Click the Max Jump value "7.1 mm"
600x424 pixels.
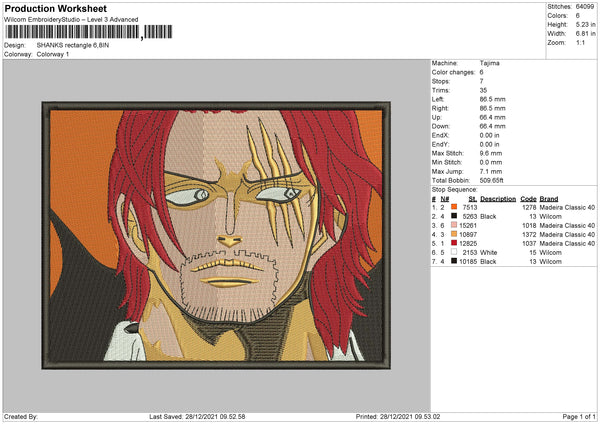(x=490, y=171)
